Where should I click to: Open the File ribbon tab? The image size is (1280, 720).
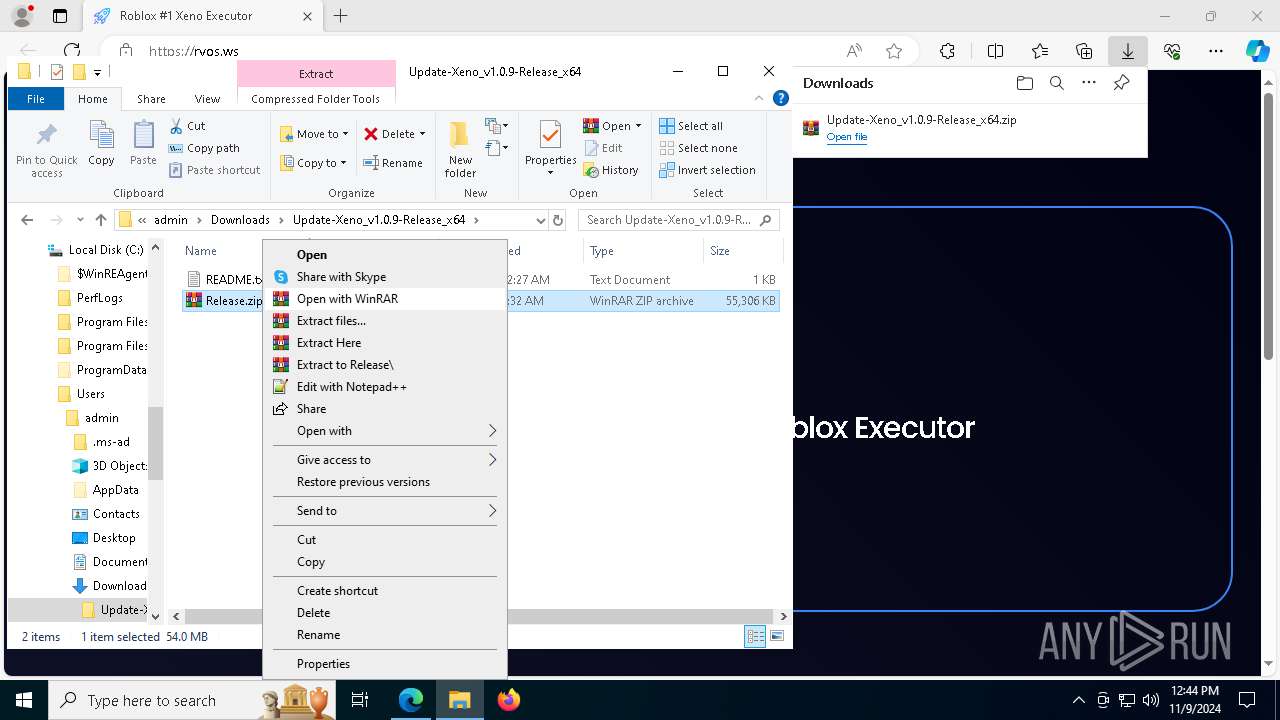pyautogui.click(x=36, y=99)
